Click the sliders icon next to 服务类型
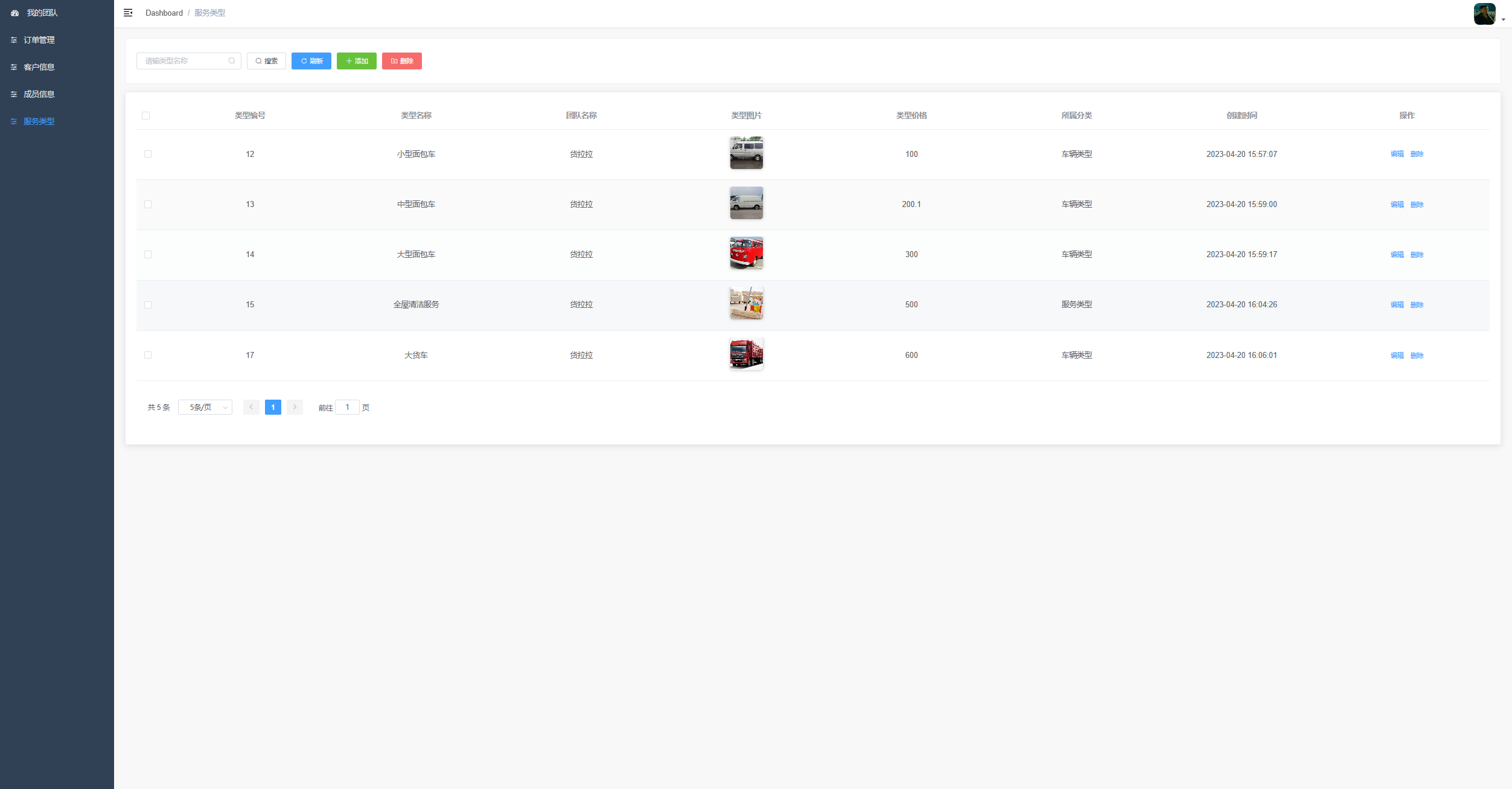This screenshot has width=1512, height=789. 14,121
